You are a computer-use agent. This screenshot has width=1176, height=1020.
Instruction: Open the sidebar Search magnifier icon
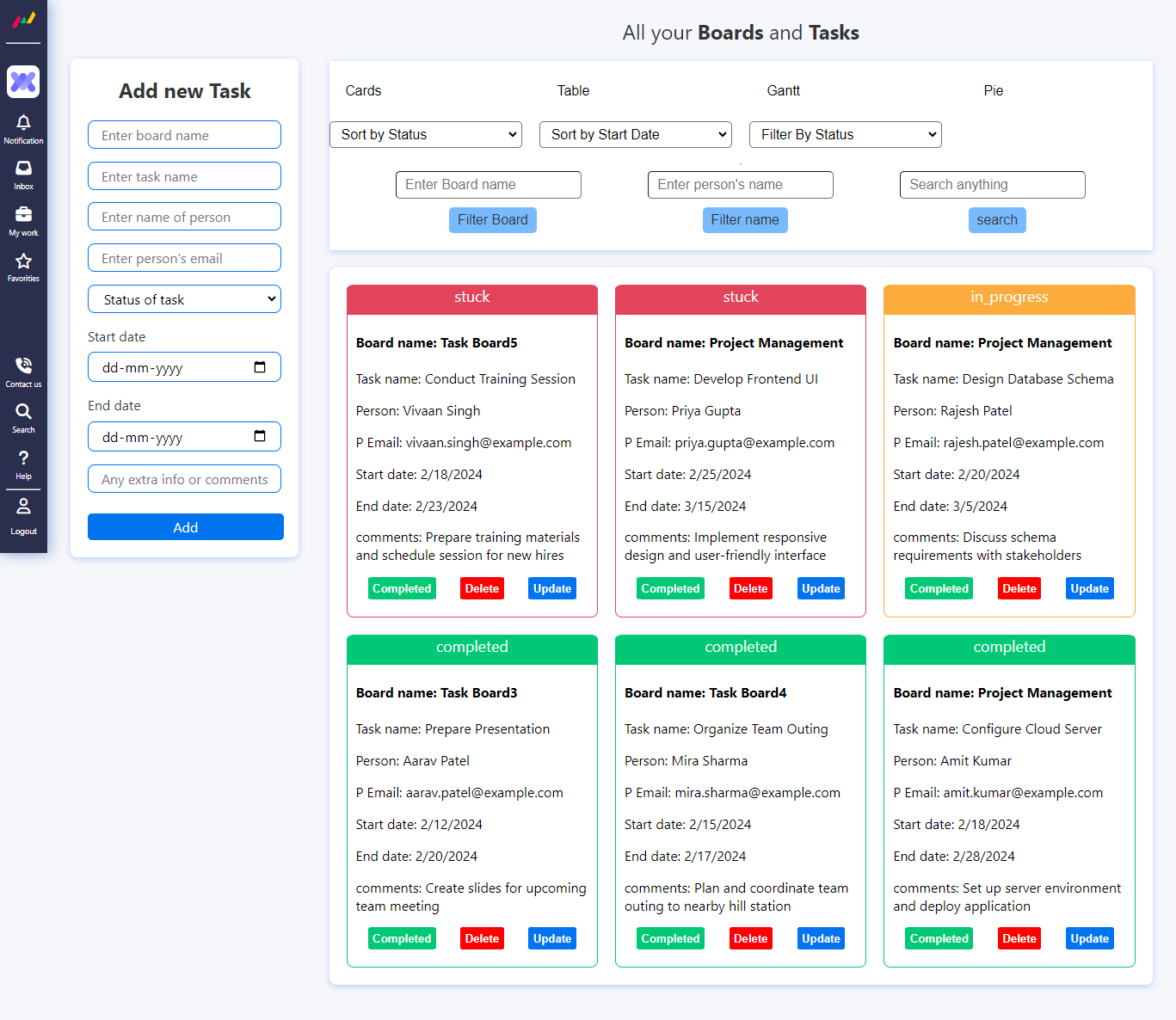[x=23, y=411]
